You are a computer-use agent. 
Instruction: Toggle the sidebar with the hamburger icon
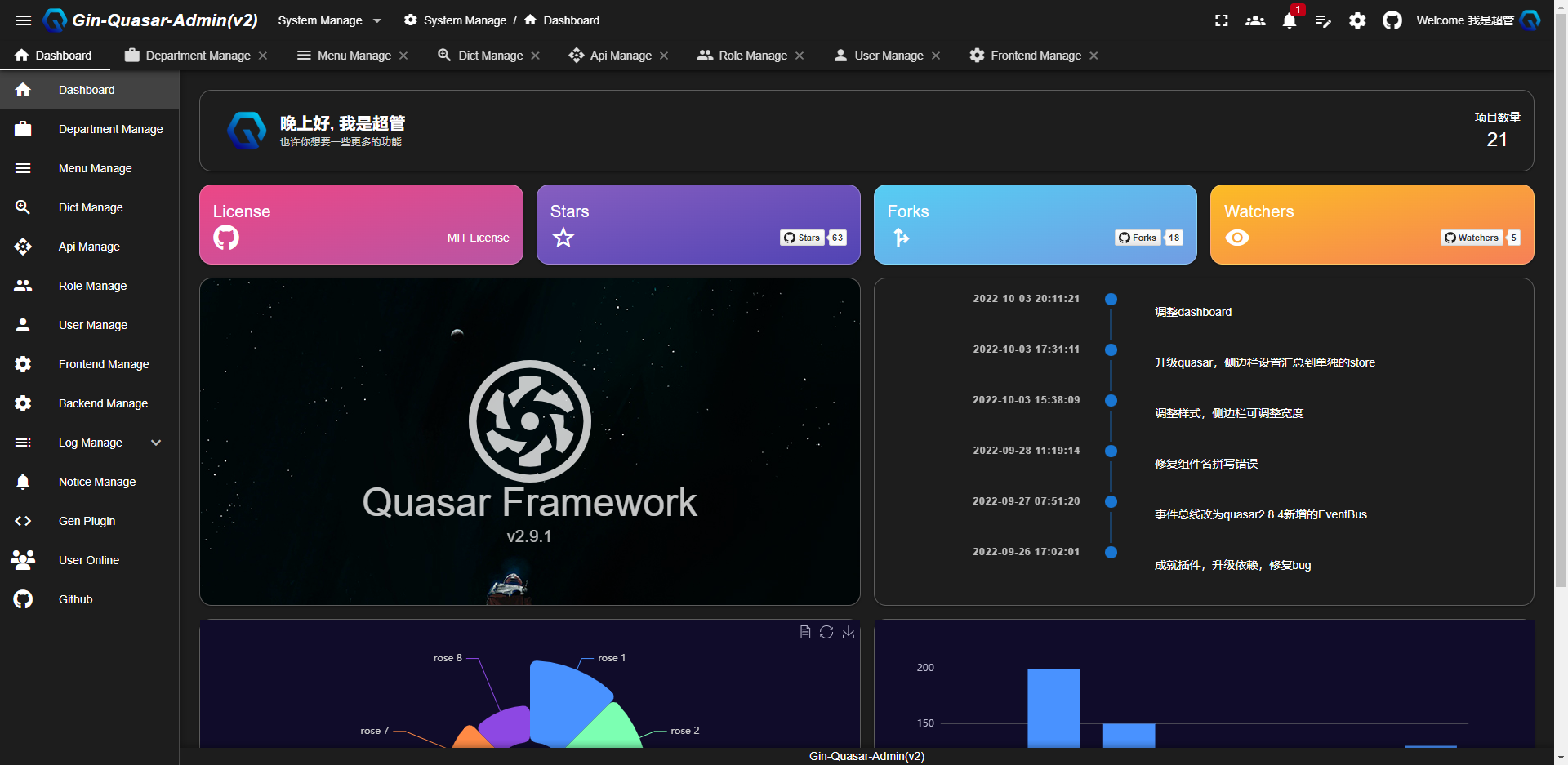(x=23, y=20)
